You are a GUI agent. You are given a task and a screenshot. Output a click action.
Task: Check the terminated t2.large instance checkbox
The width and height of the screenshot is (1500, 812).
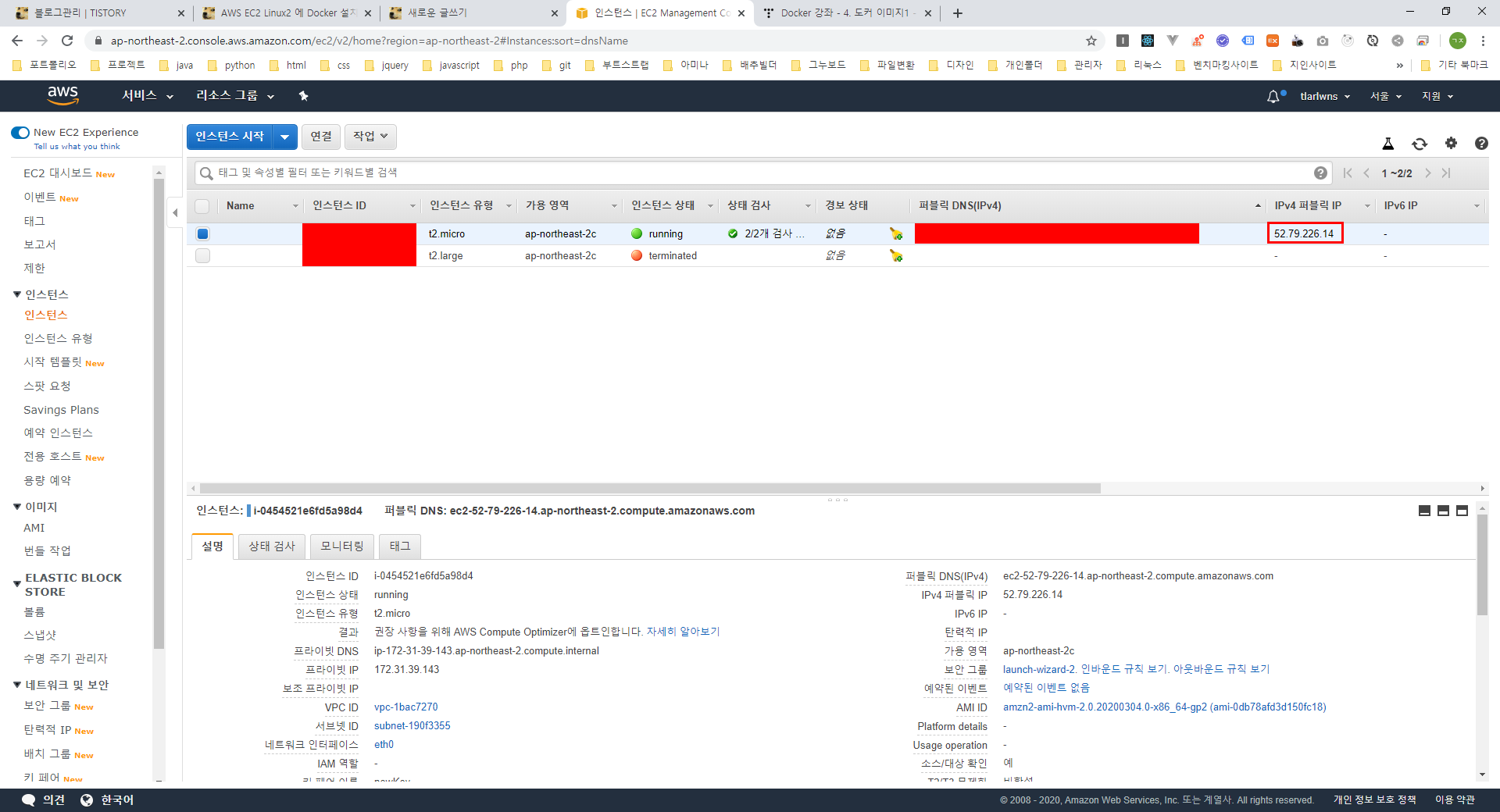pos(202,255)
